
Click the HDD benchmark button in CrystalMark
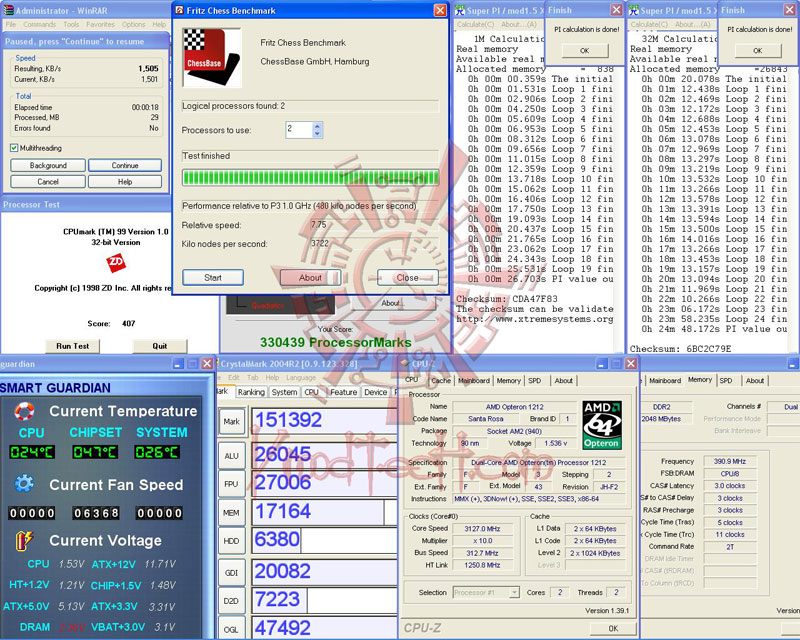(x=231, y=541)
